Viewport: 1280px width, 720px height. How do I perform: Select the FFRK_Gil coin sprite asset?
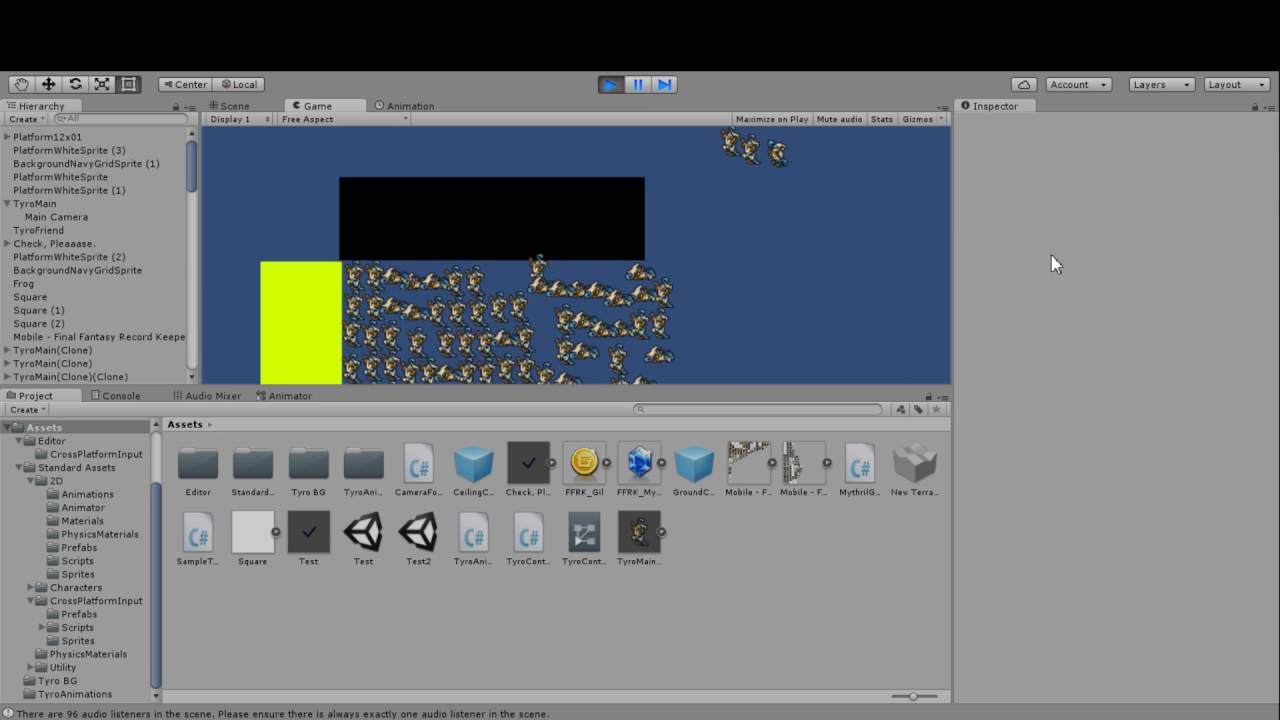pos(583,470)
